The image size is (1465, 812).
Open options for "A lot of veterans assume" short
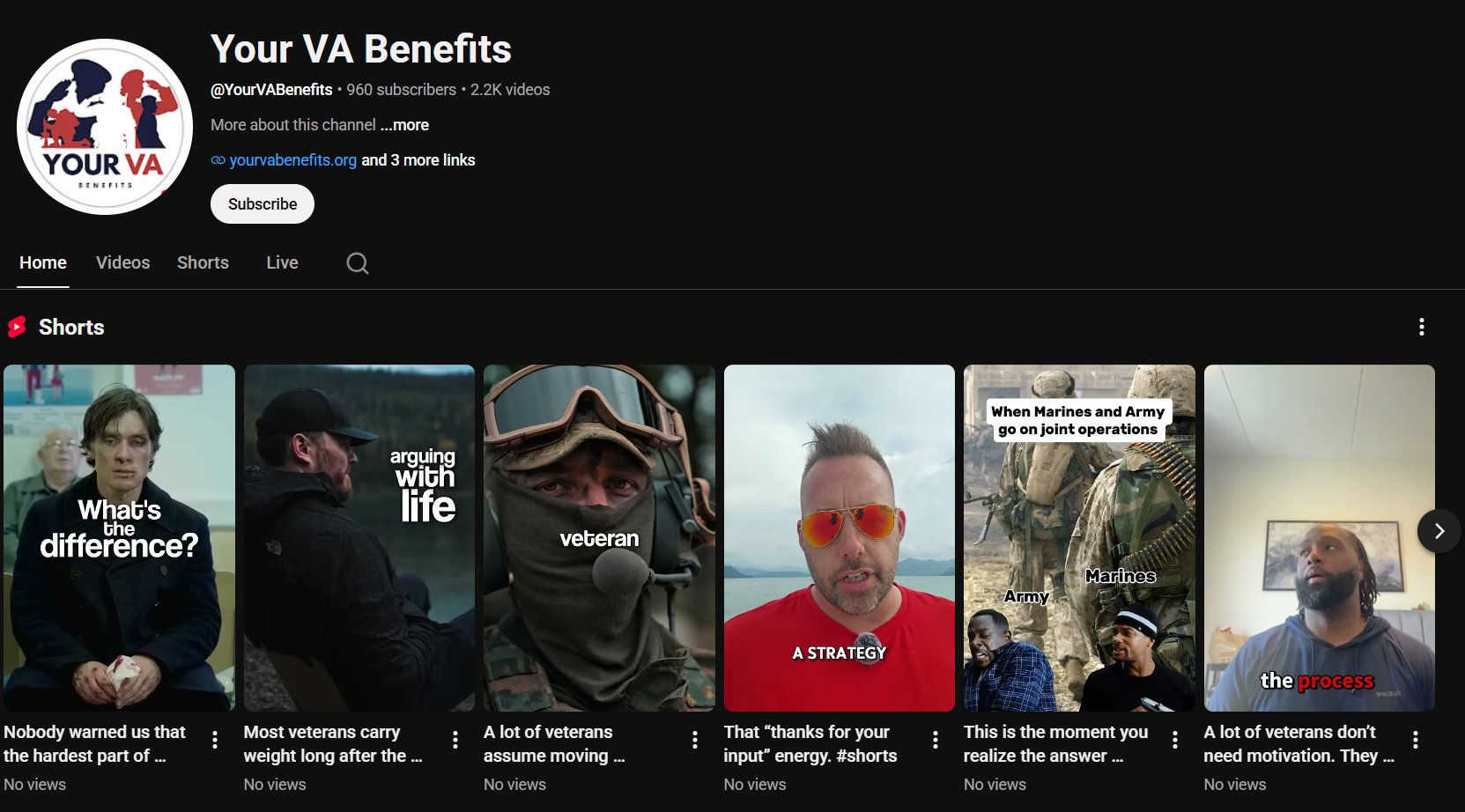(x=695, y=740)
